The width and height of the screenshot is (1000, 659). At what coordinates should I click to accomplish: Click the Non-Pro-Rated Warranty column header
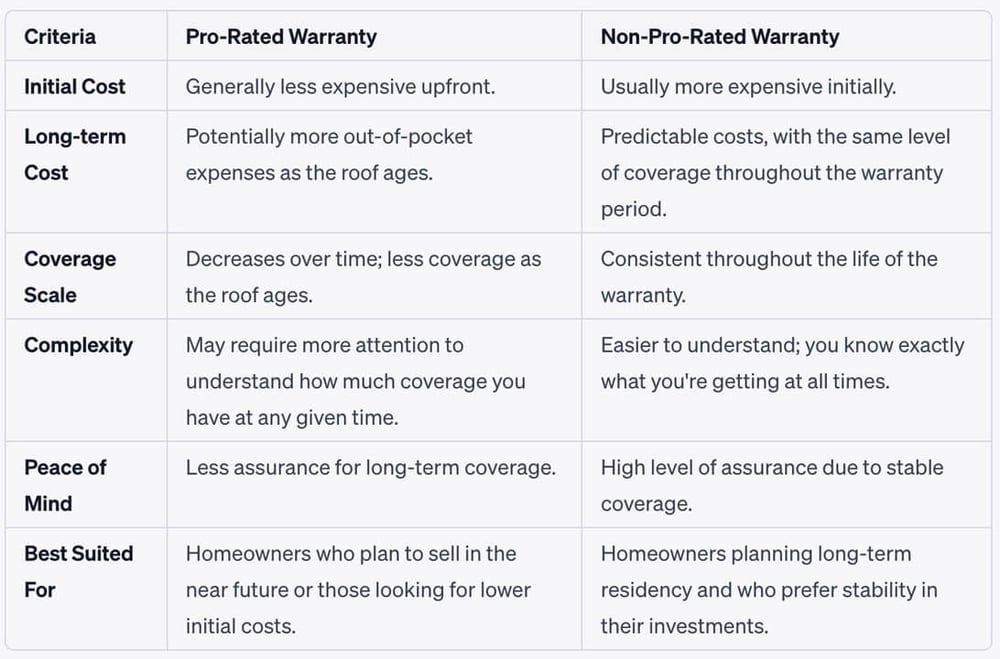pos(720,37)
